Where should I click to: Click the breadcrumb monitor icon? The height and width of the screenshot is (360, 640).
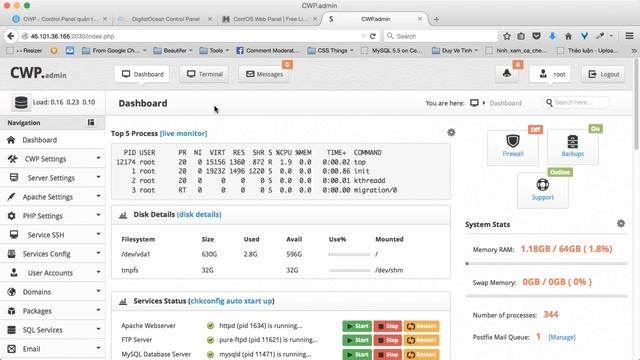click(474, 103)
